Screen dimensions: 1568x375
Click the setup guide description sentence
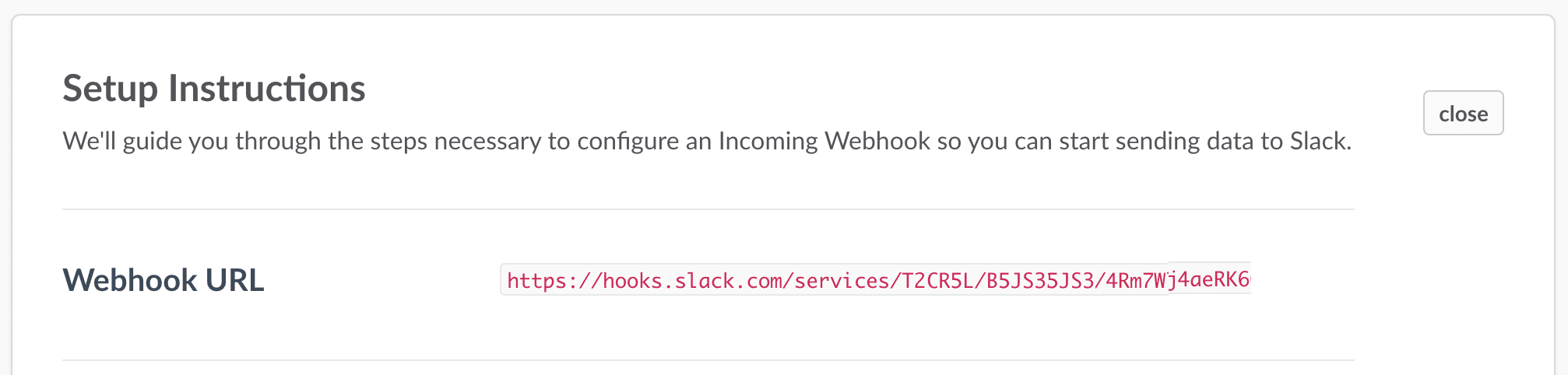pos(706,141)
